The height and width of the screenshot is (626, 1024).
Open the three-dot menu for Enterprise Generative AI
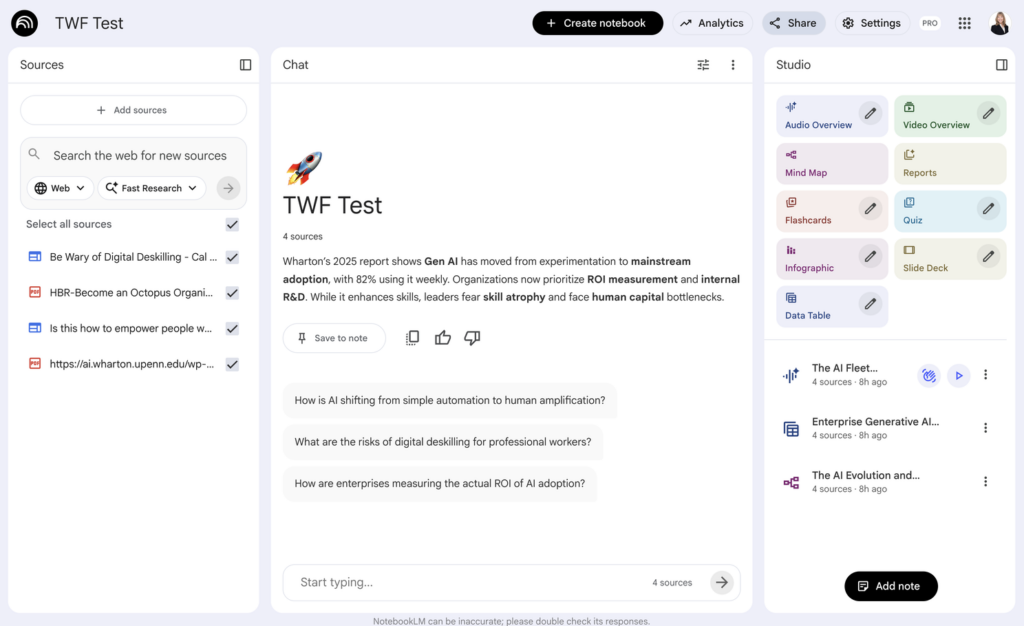pyautogui.click(x=986, y=427)
